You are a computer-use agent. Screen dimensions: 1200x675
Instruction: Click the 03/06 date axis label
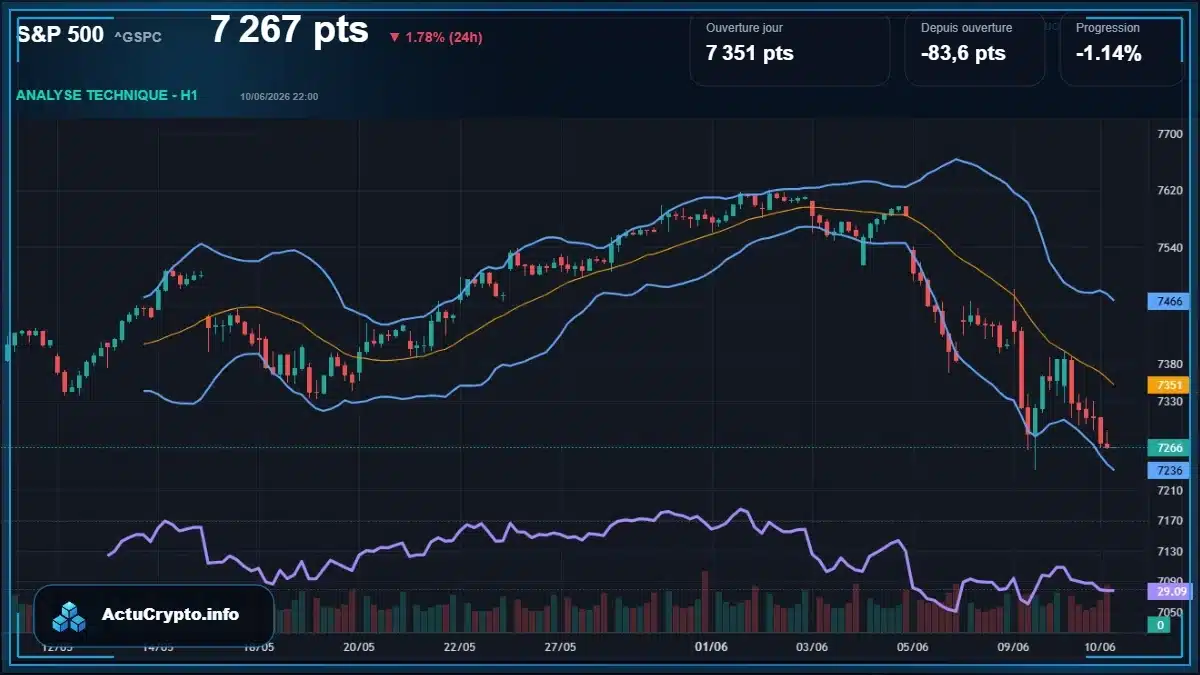pos(811,647)
